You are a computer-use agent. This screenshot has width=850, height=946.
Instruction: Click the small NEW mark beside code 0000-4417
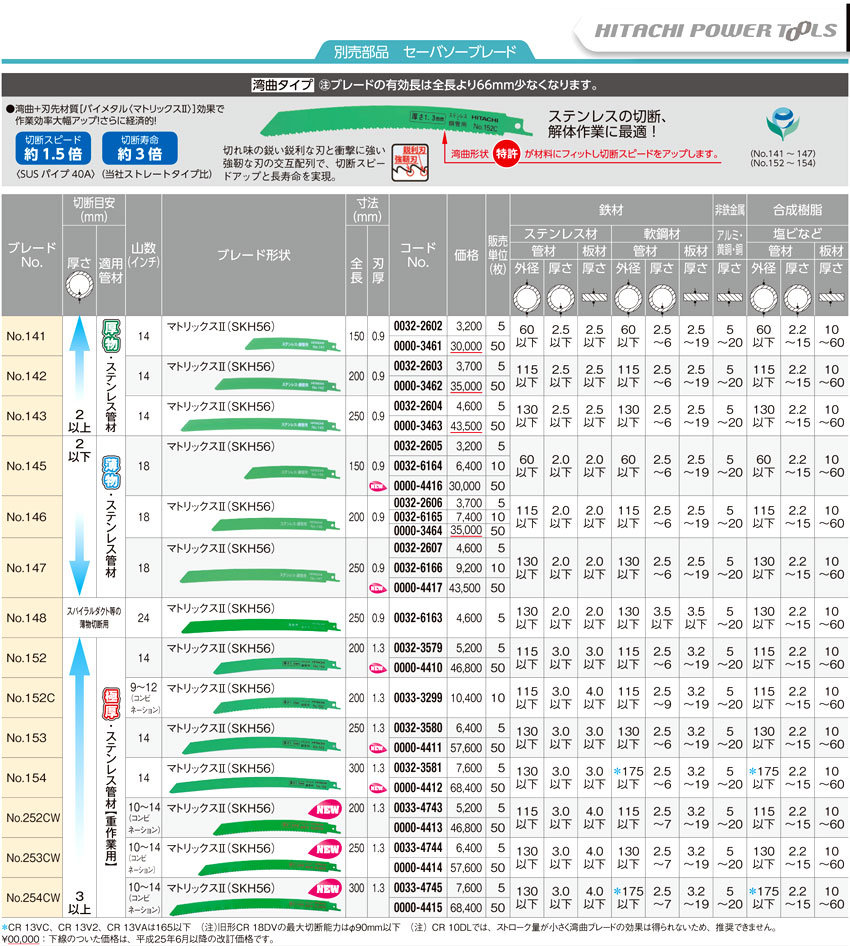378,588
